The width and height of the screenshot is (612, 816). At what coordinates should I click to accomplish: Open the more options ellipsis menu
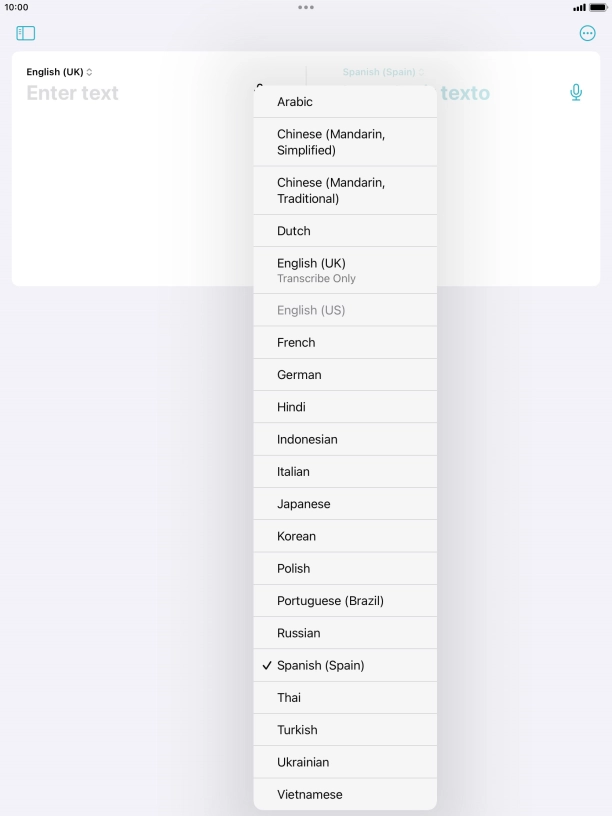click(x=587, y=33)
